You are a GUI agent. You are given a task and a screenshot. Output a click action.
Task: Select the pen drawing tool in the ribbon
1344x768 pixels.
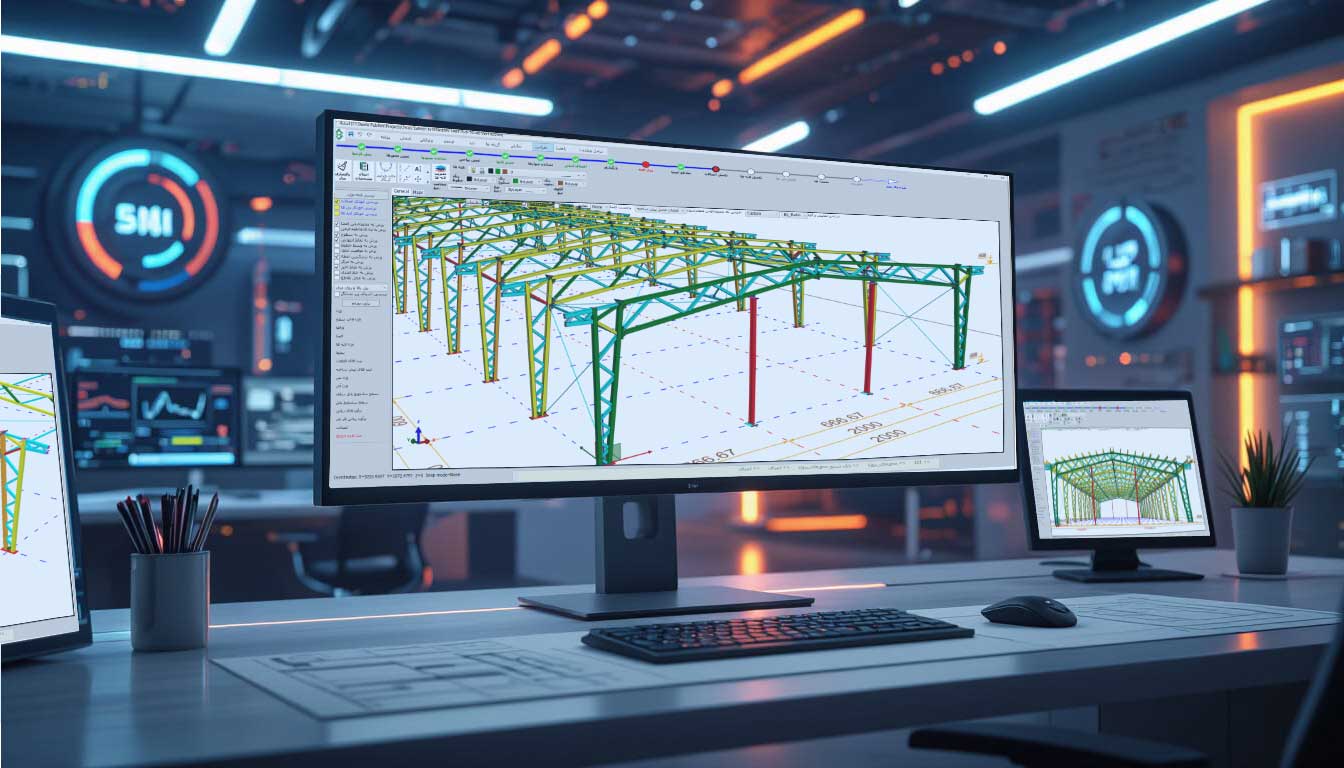pyautogui.click(x=342, y=167)
